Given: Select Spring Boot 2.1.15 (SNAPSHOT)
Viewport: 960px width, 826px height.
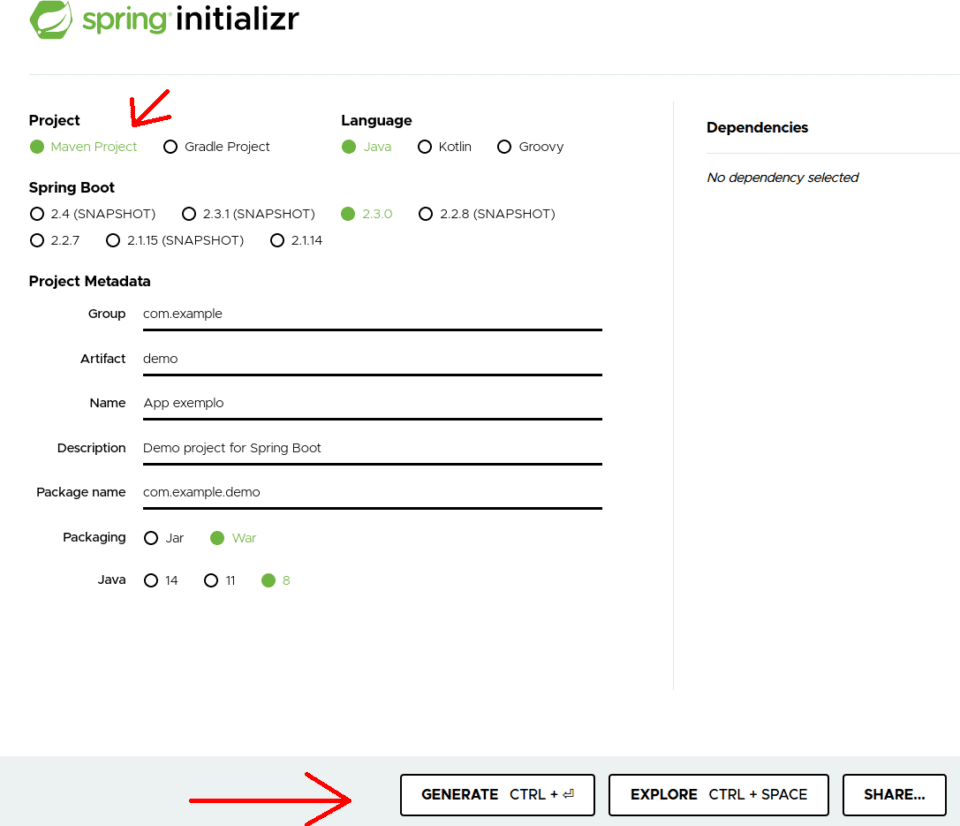Looking at the screenshot, I should pos(174,241).
